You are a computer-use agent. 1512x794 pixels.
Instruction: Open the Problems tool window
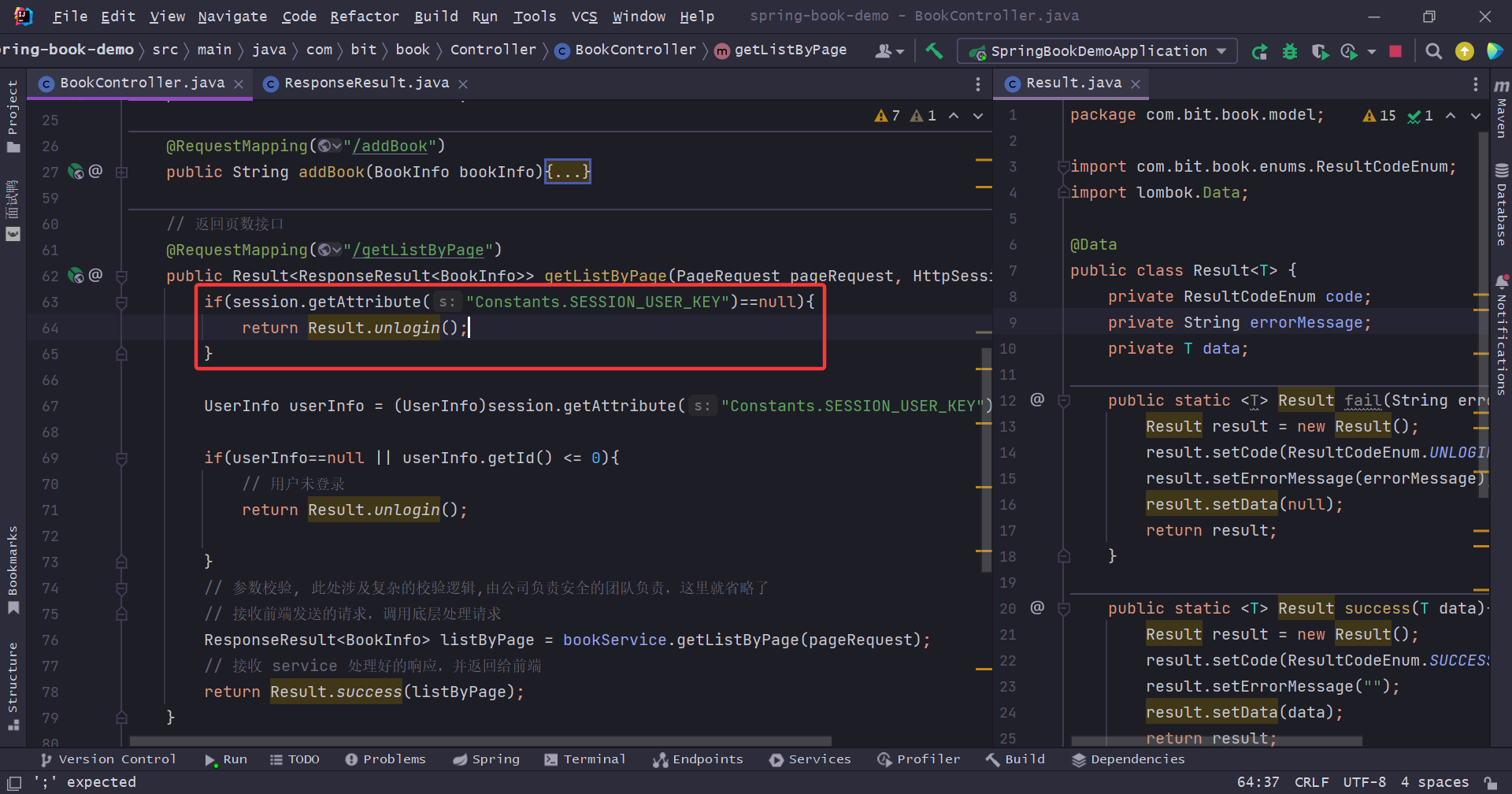385,759
